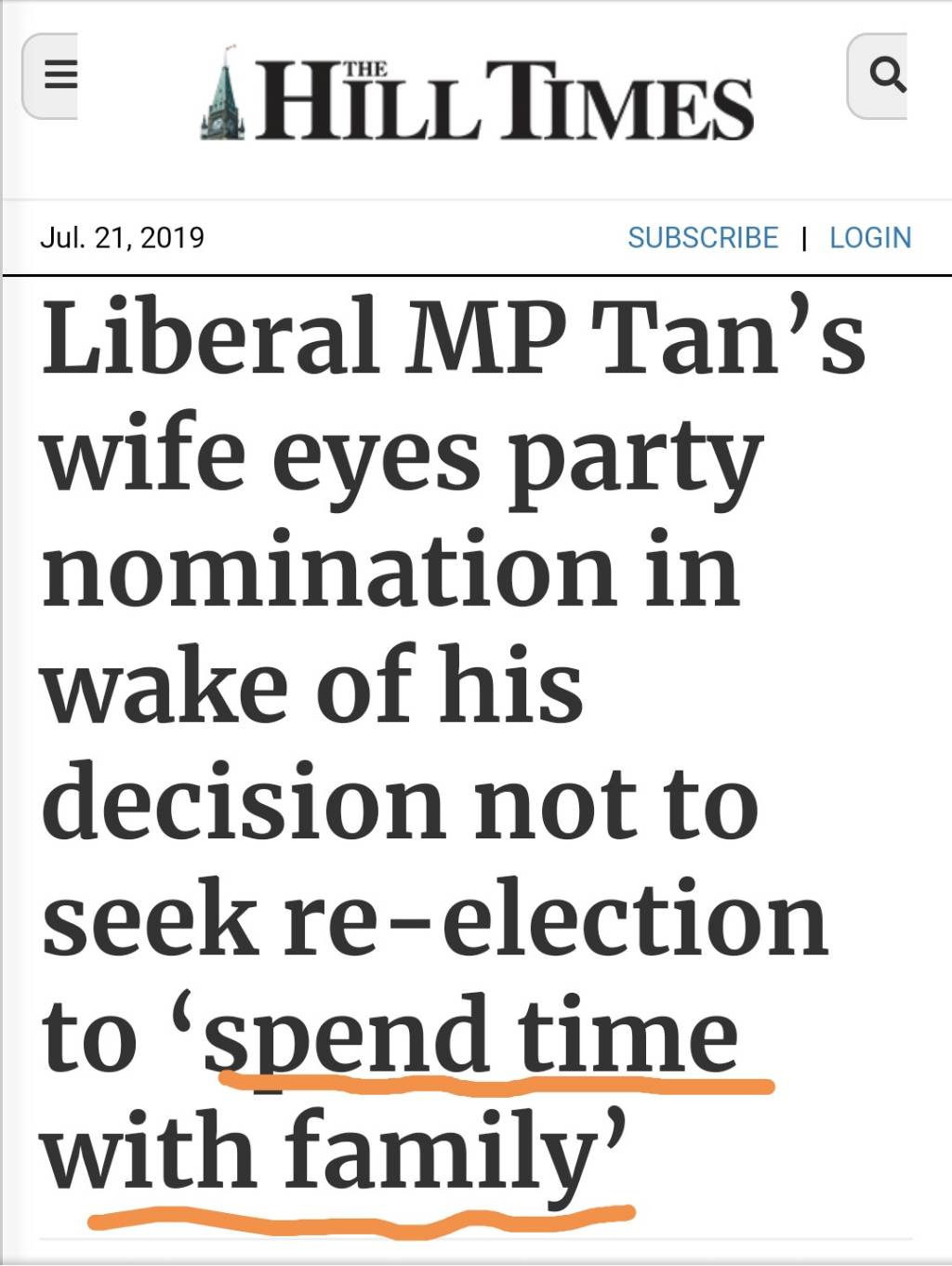Click the divider between SUBSCRIBE and LOGIN
The height and width of the screenshot is (1266, 952).
point(804,239)
